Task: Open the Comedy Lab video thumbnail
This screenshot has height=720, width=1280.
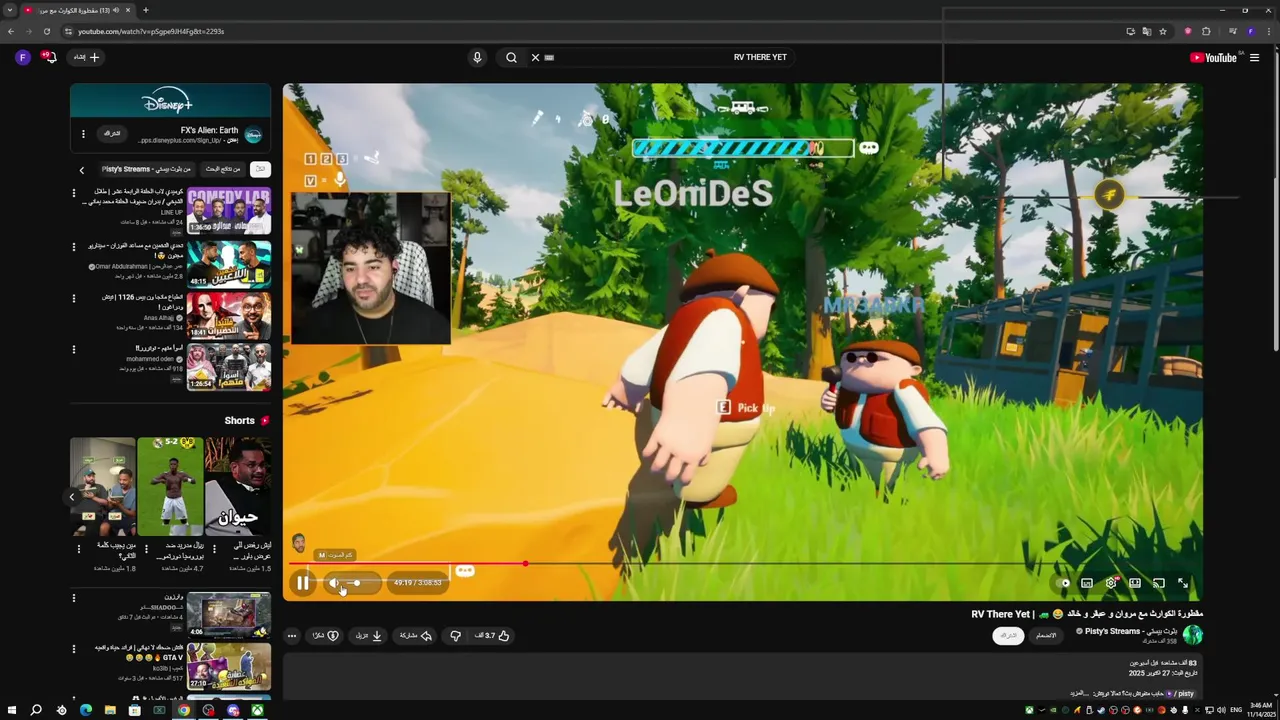Action: click(229, 210)
